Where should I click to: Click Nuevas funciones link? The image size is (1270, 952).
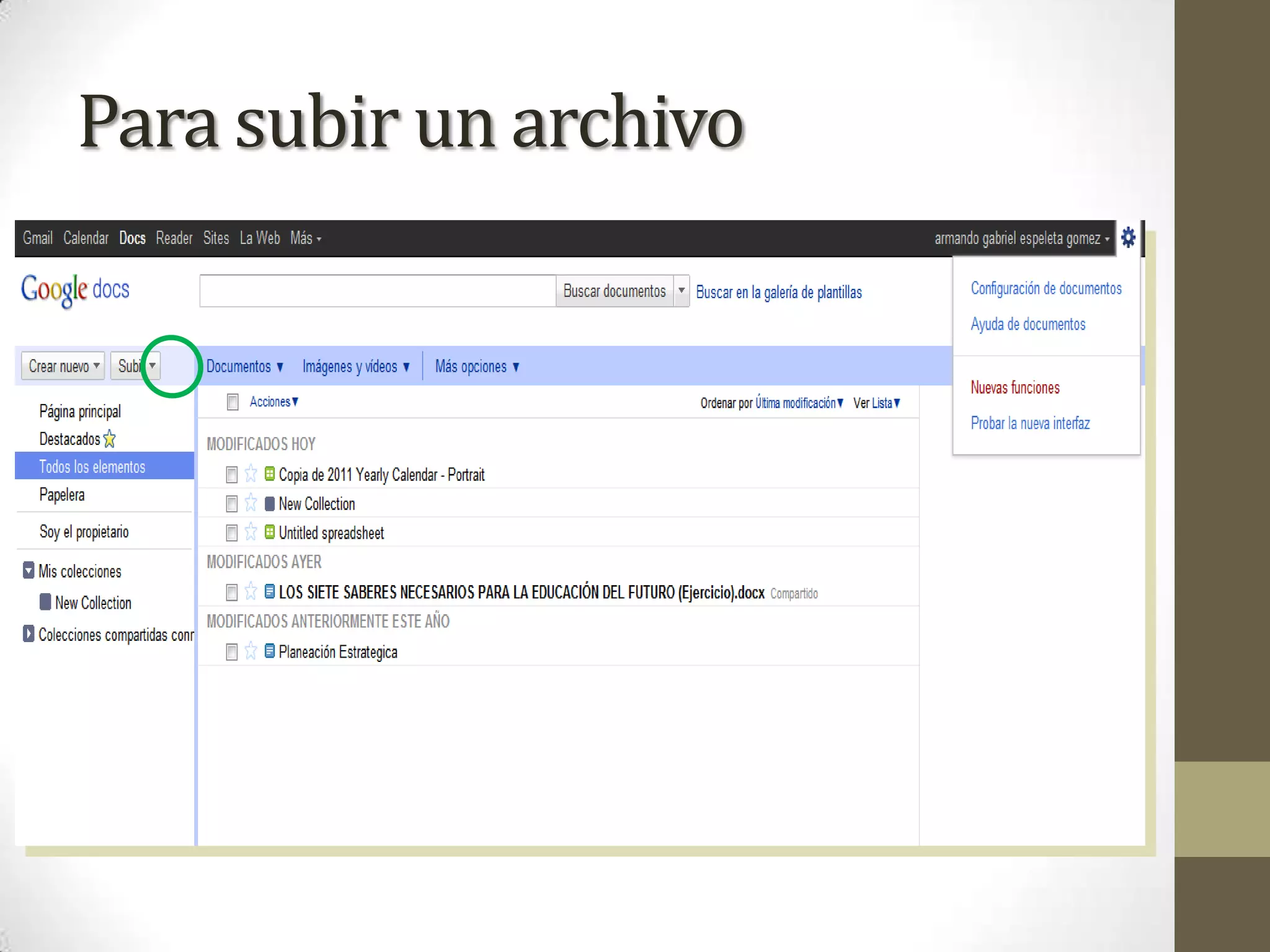(x=1015, y=387)
